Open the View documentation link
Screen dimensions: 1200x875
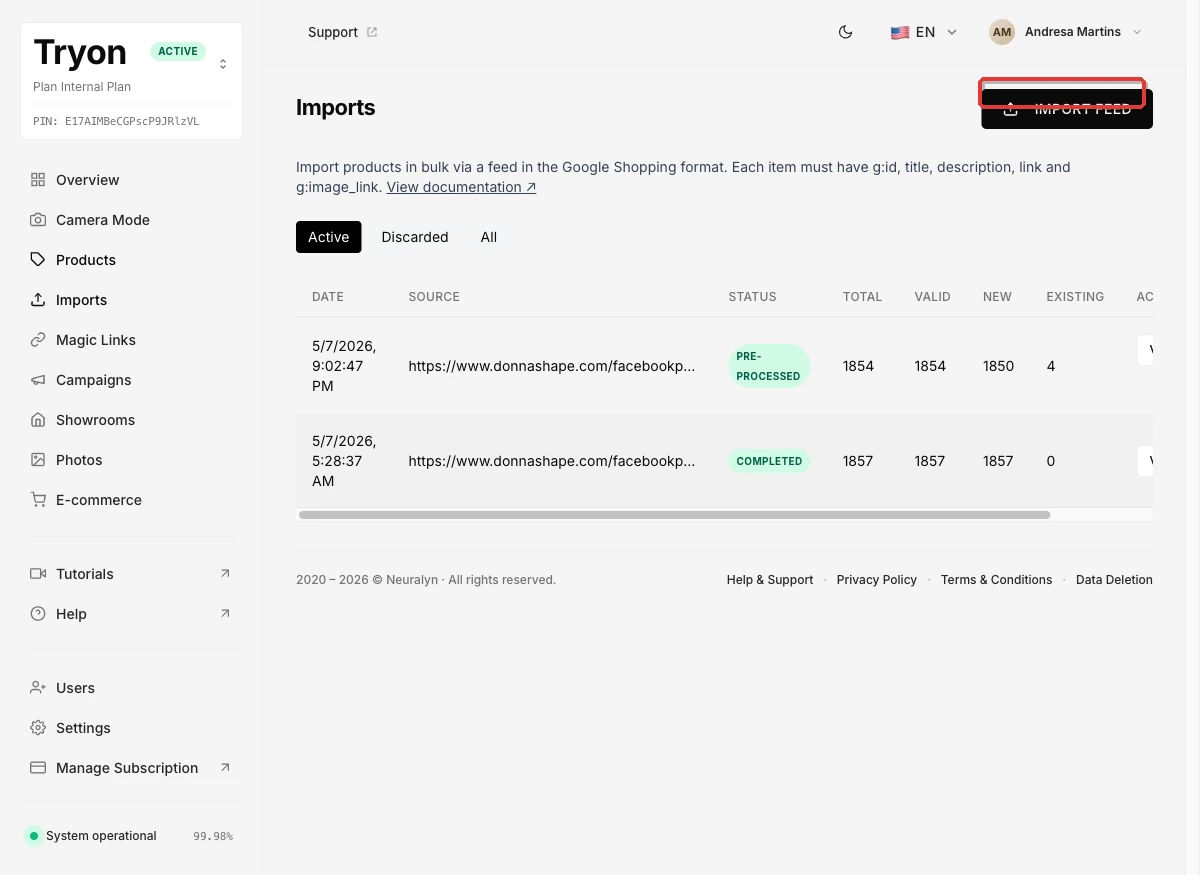(x=461, y=187)
